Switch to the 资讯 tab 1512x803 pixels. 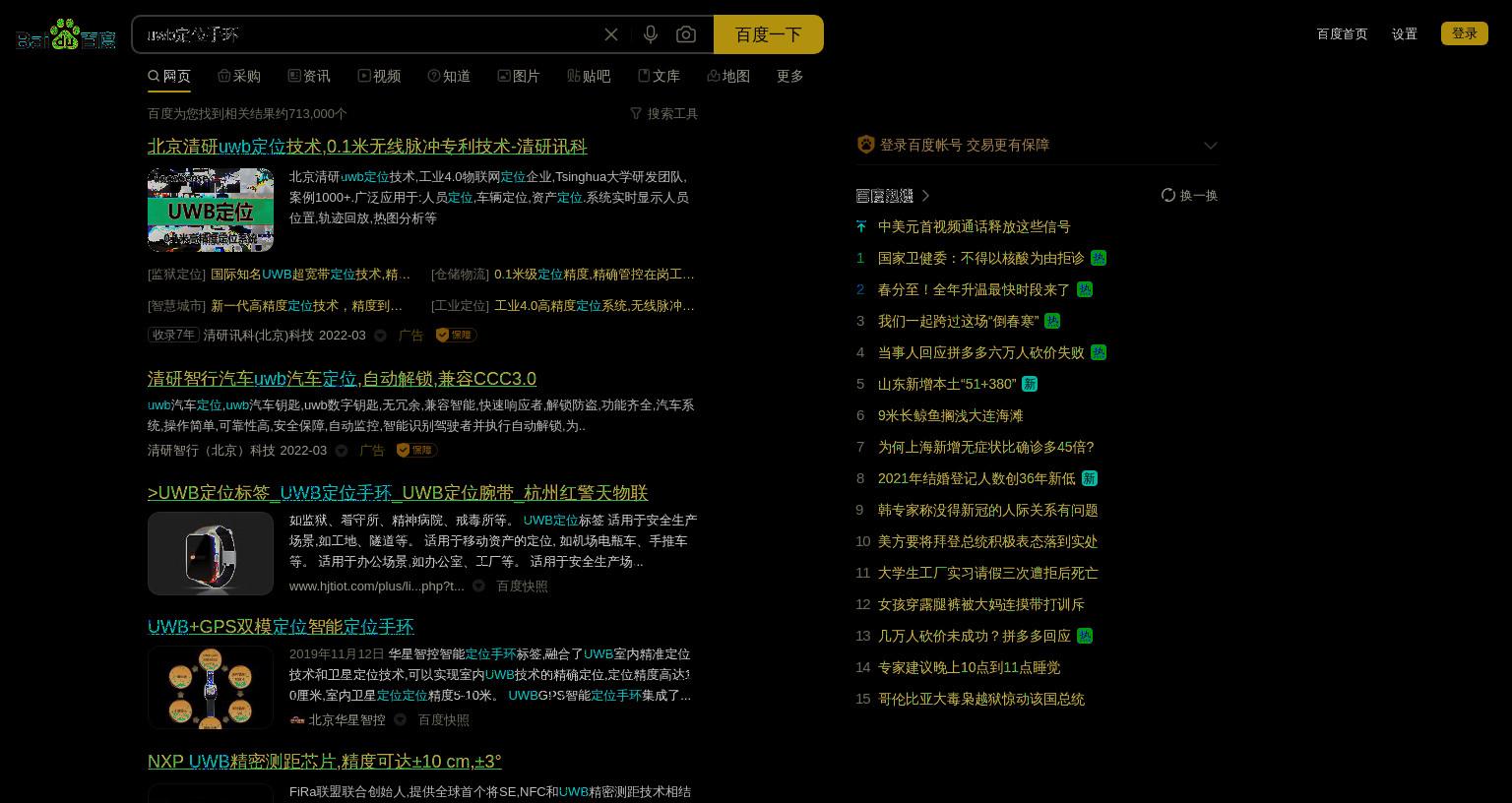tap(309, 76)
